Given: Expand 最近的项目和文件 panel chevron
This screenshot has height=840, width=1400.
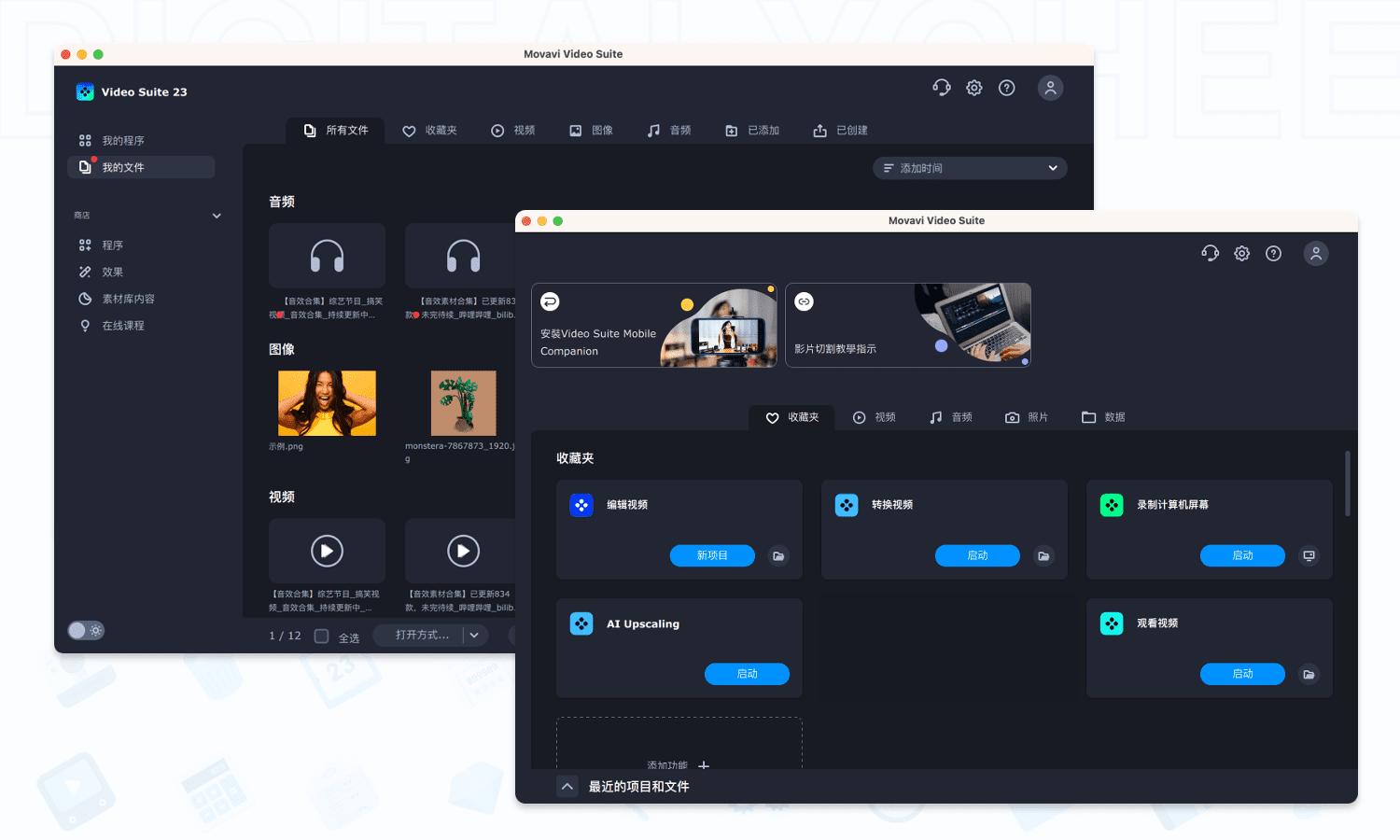Looking at the screenshot, I should point(567,786).
